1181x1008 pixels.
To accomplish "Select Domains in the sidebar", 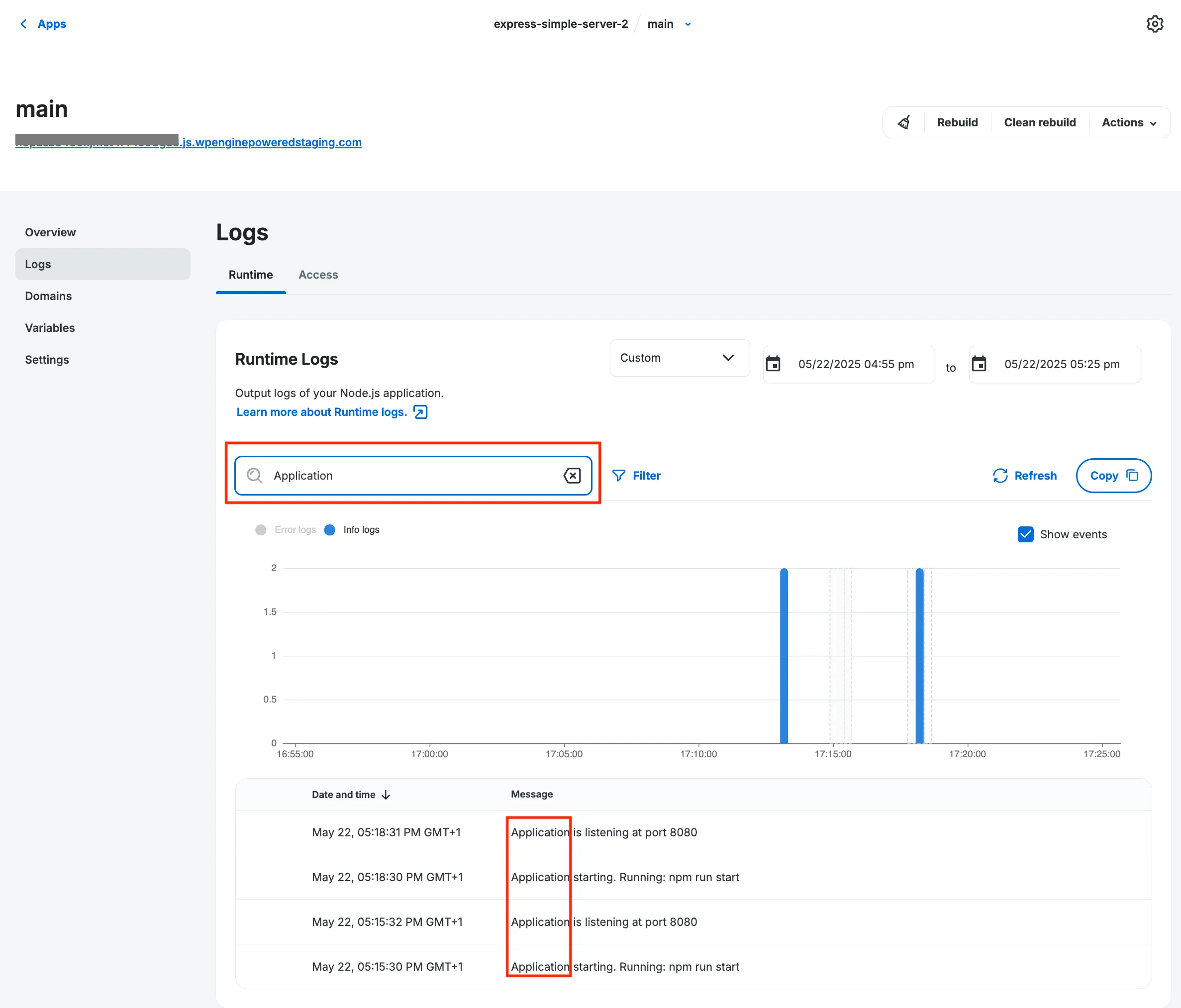I will click(x=48, y=296).
